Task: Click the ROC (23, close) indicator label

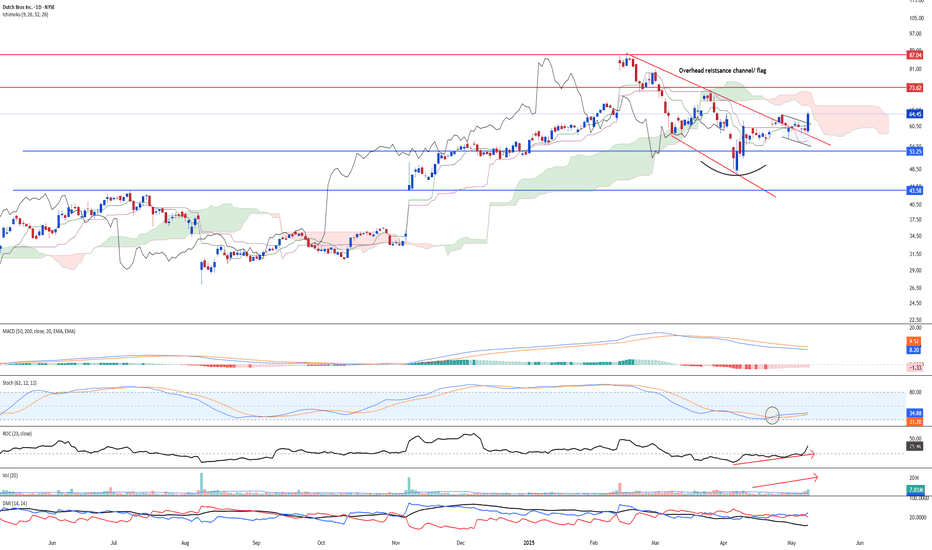Action: click(x=18, y=433)
